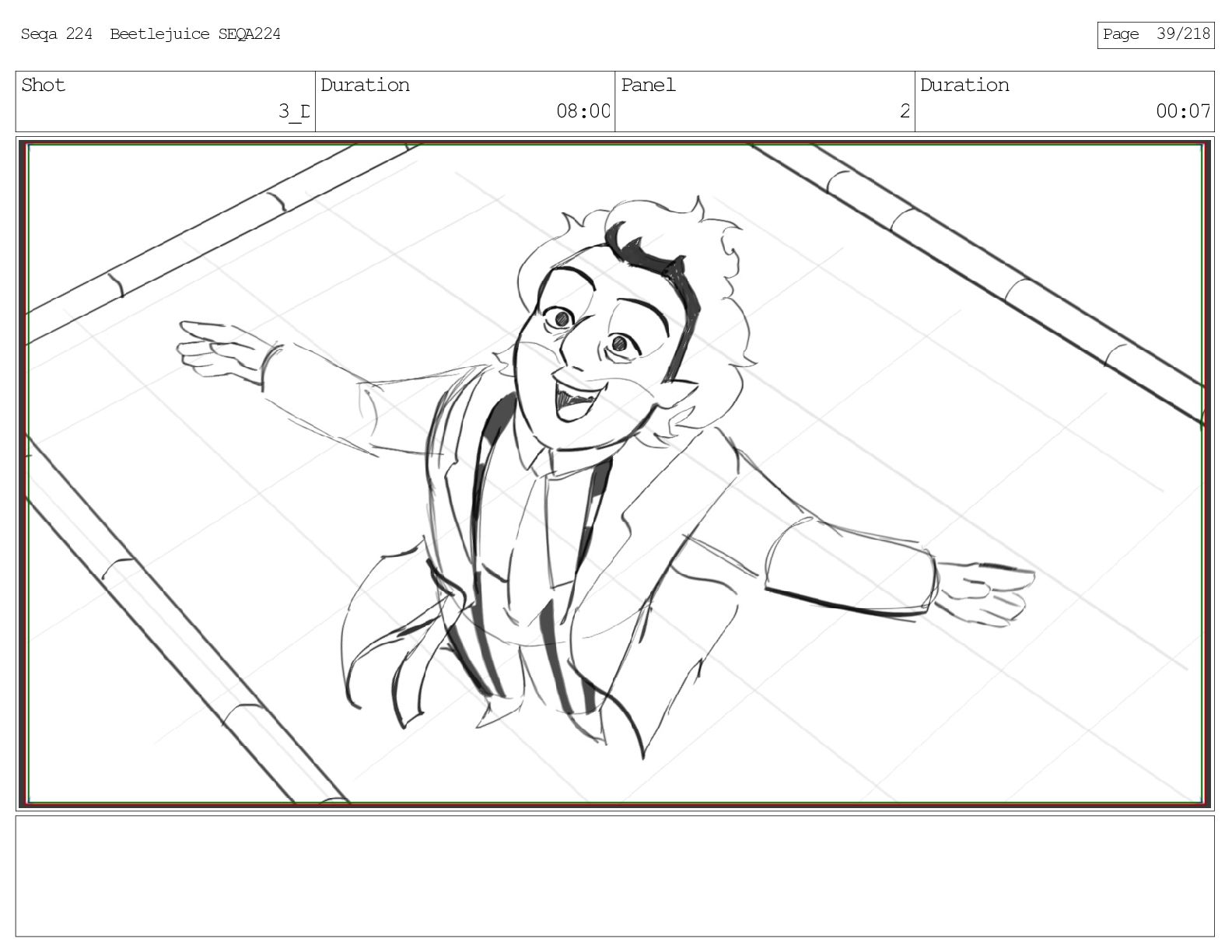Image resolution: width=1232 pixels, height=952 pixels.
Task: Click the panel Duration value '00:07'
Action: [1183, 111]
